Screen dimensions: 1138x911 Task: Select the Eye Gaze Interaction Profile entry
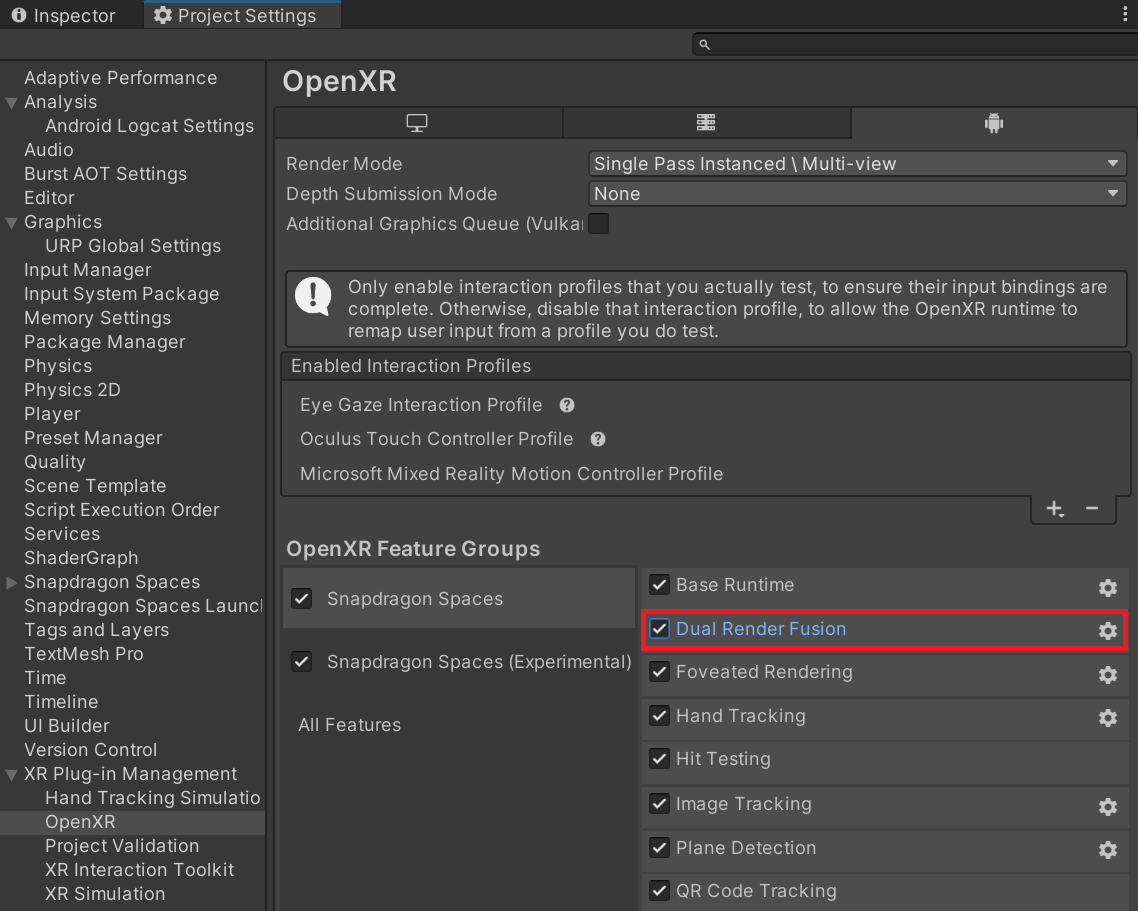tap(421, 405)
